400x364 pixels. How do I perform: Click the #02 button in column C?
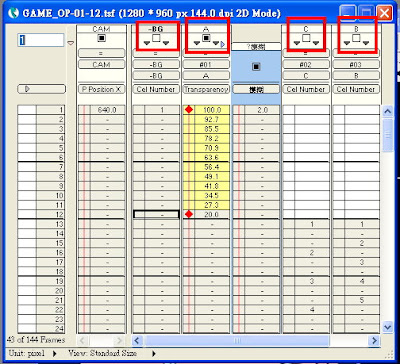(306, 64)
